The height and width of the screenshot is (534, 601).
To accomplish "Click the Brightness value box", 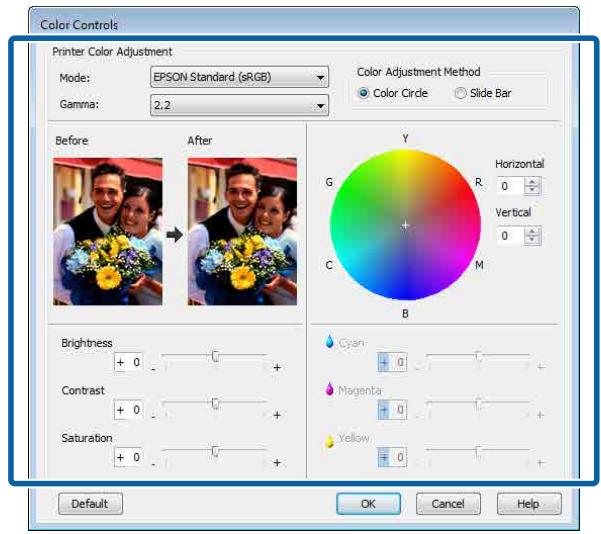I will [x=128, y=362].
